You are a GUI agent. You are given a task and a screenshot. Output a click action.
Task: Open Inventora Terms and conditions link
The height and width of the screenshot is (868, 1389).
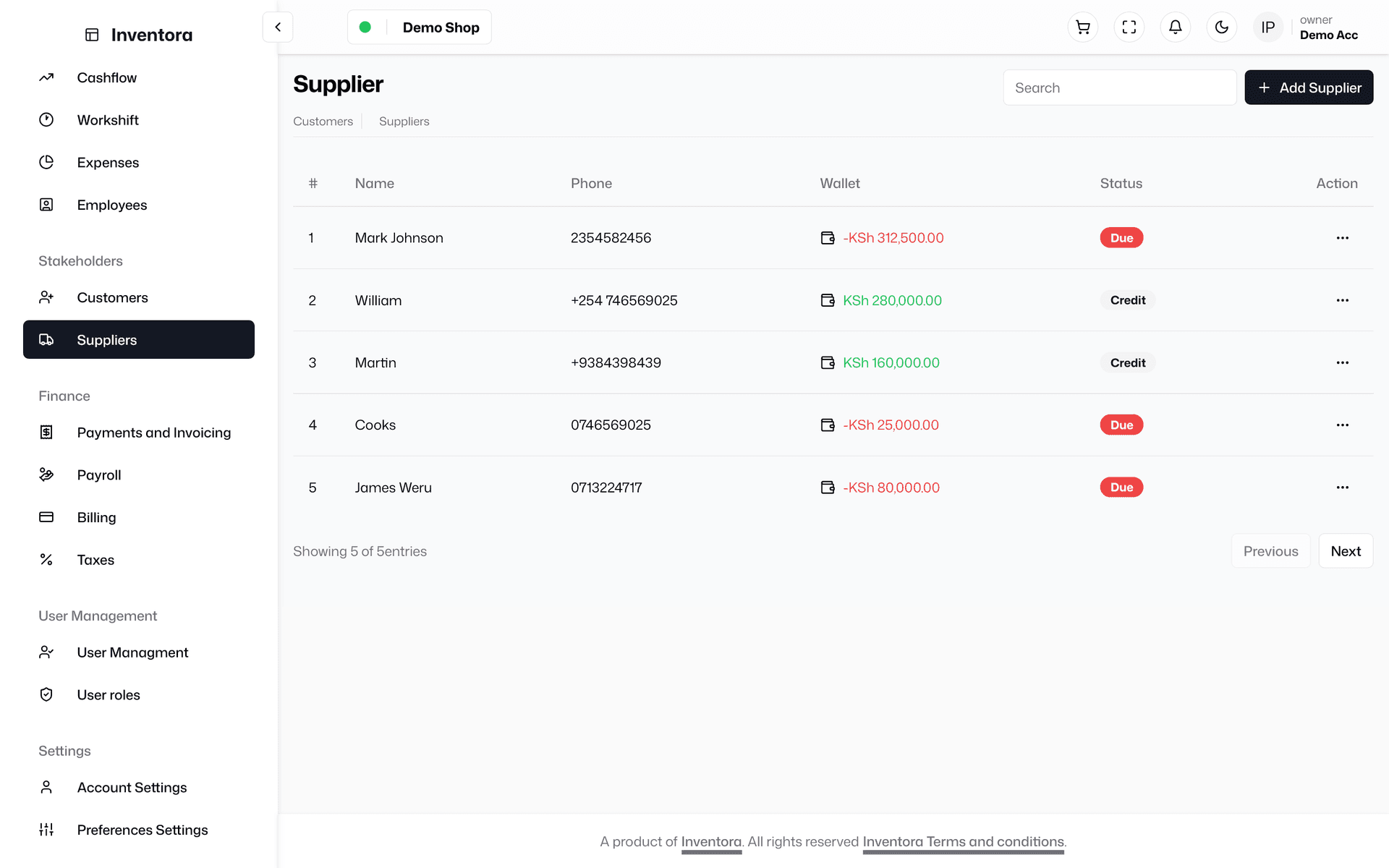963,842
